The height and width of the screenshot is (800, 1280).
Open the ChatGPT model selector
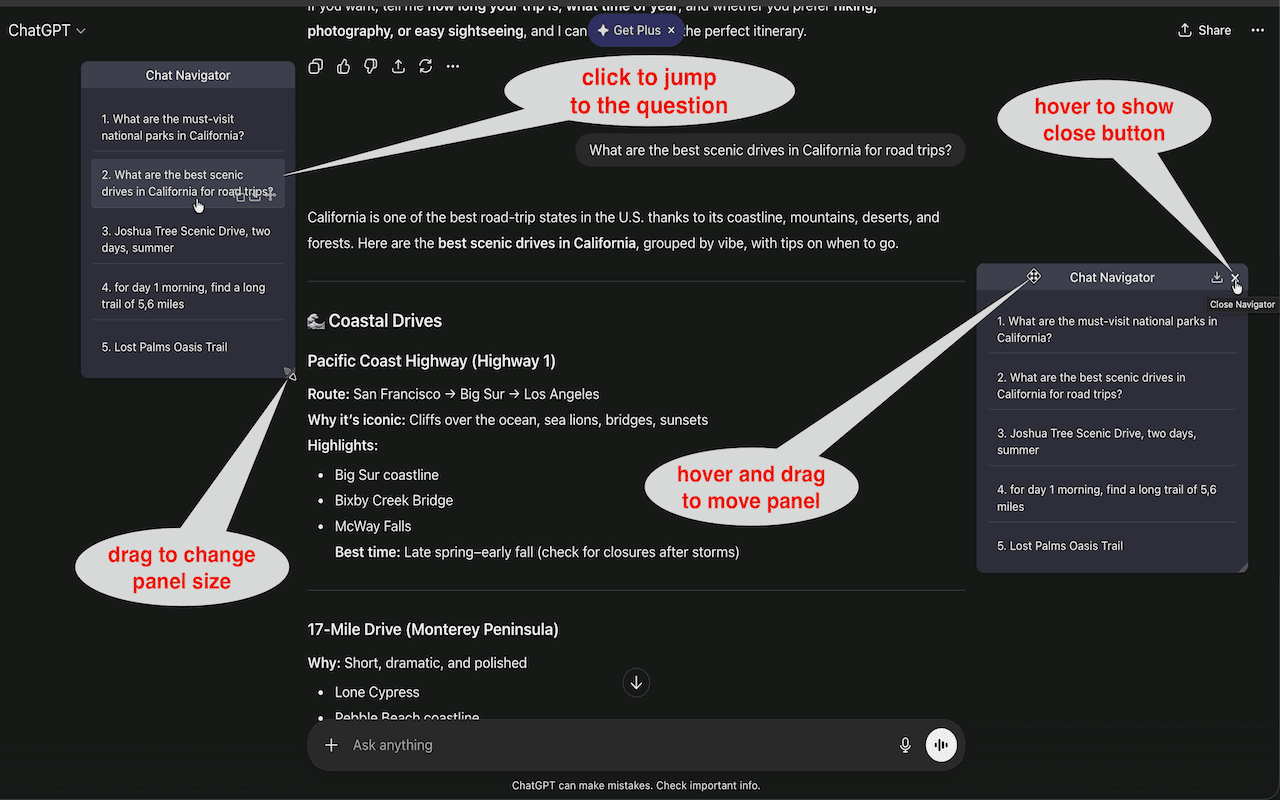(x=47, y=30)
